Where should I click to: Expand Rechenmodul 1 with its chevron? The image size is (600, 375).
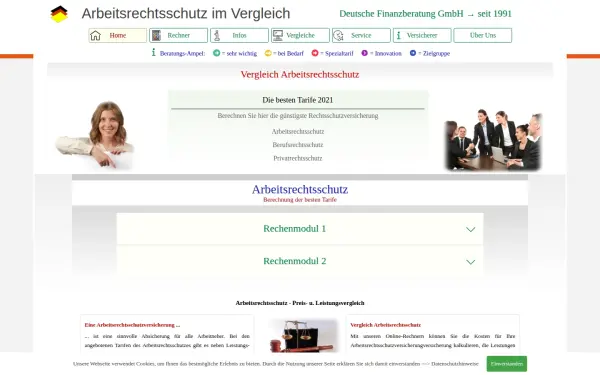(x=471, y=230)
